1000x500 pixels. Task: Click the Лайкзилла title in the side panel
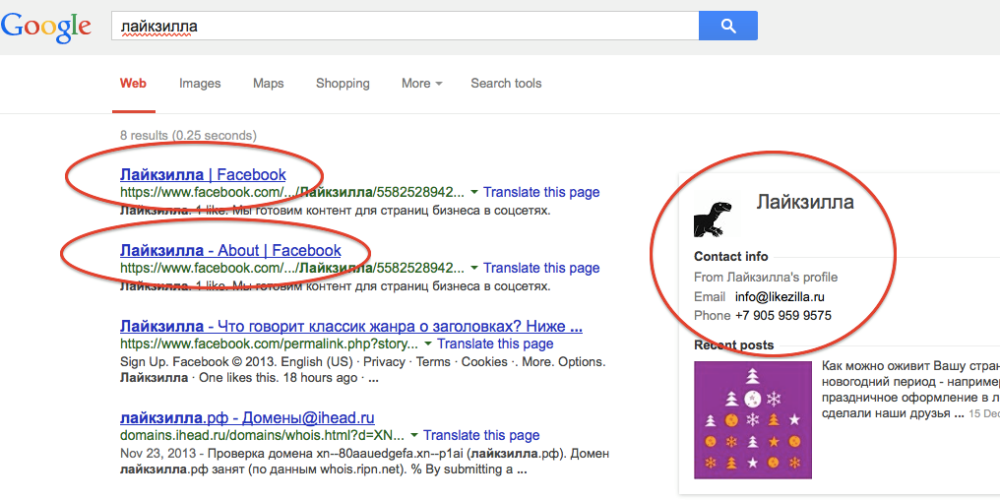tap(805, 203)
